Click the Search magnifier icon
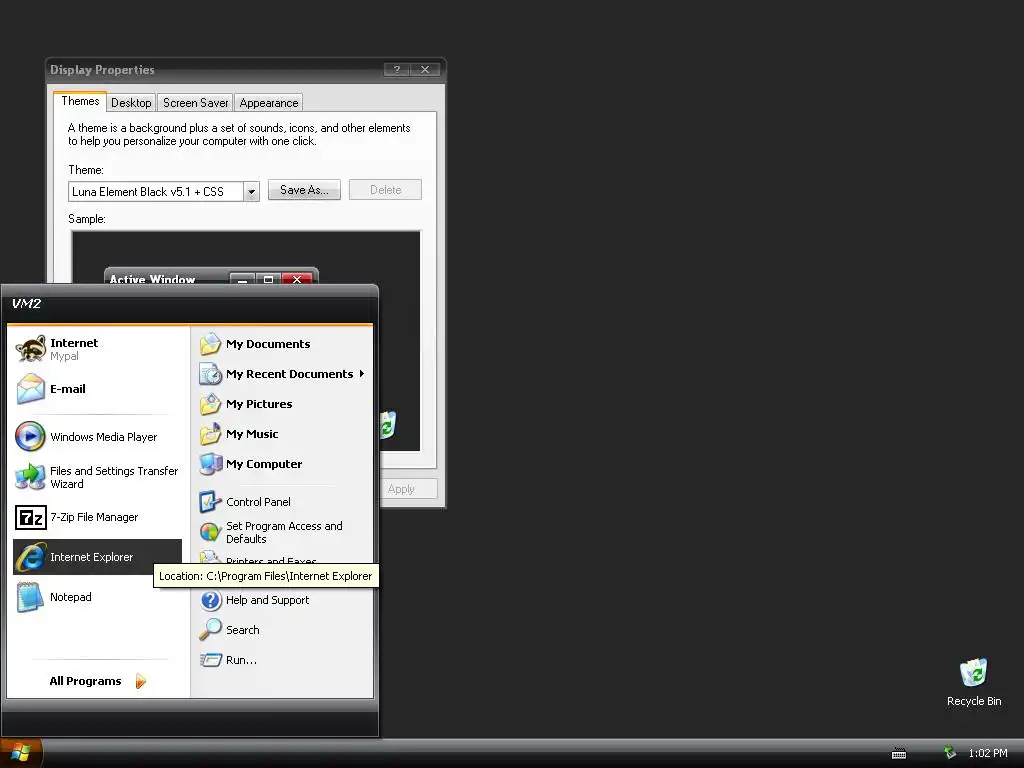Image resolution: width=1024 pixels, height=768 pixels. pos(210,630)
